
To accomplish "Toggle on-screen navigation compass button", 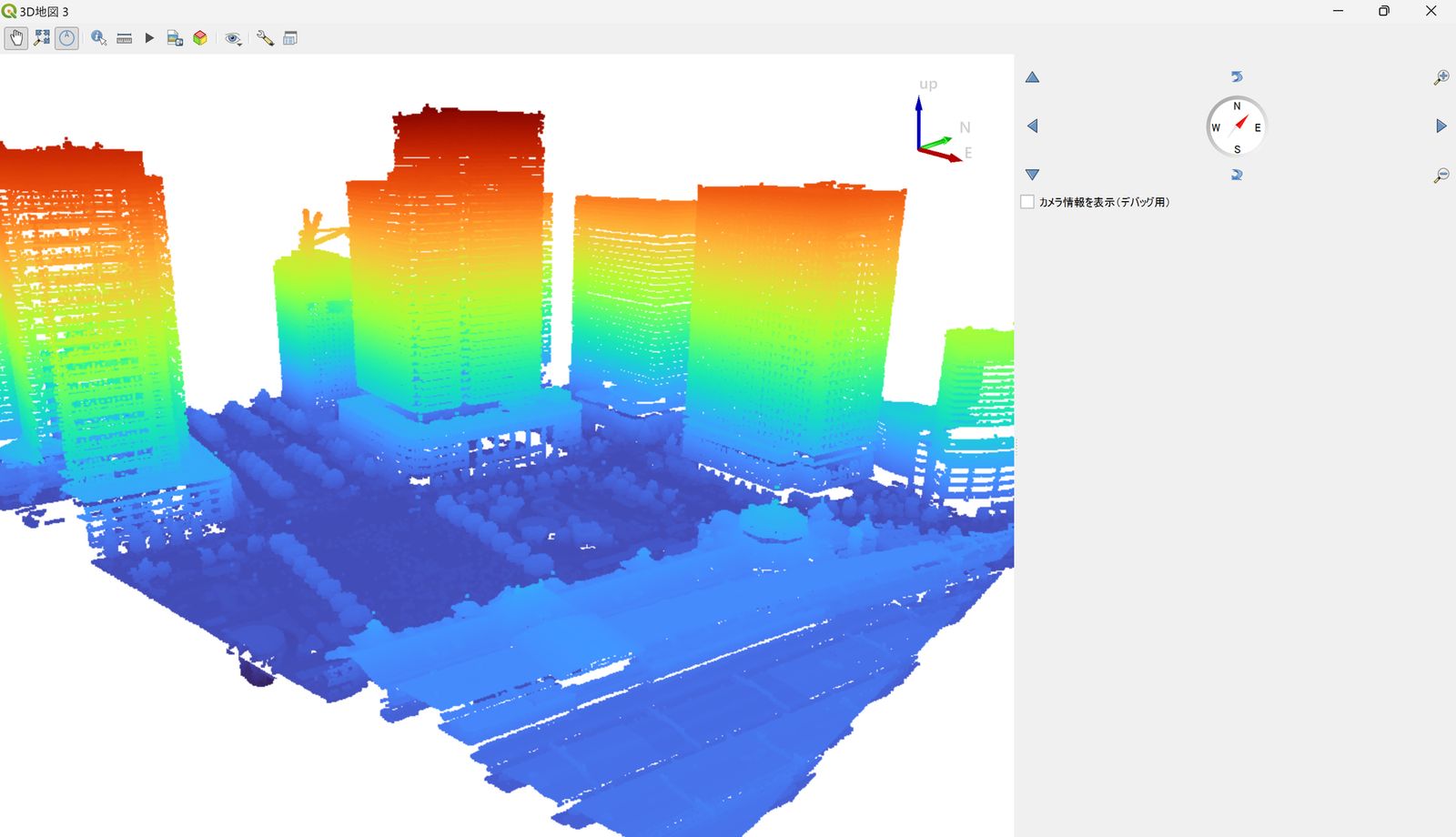I will (x=66, y=38).
